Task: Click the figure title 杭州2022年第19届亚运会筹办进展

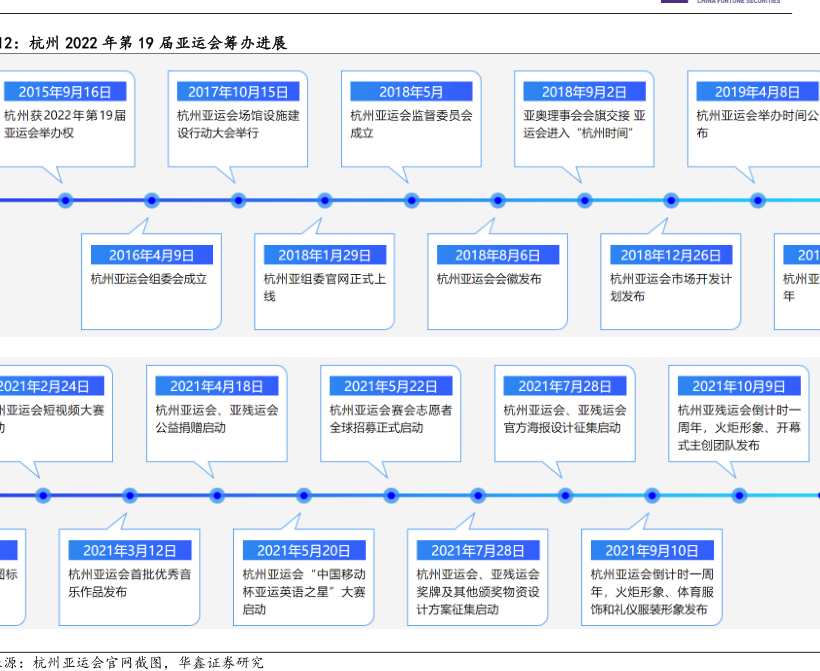Action: tap(158, 43)
